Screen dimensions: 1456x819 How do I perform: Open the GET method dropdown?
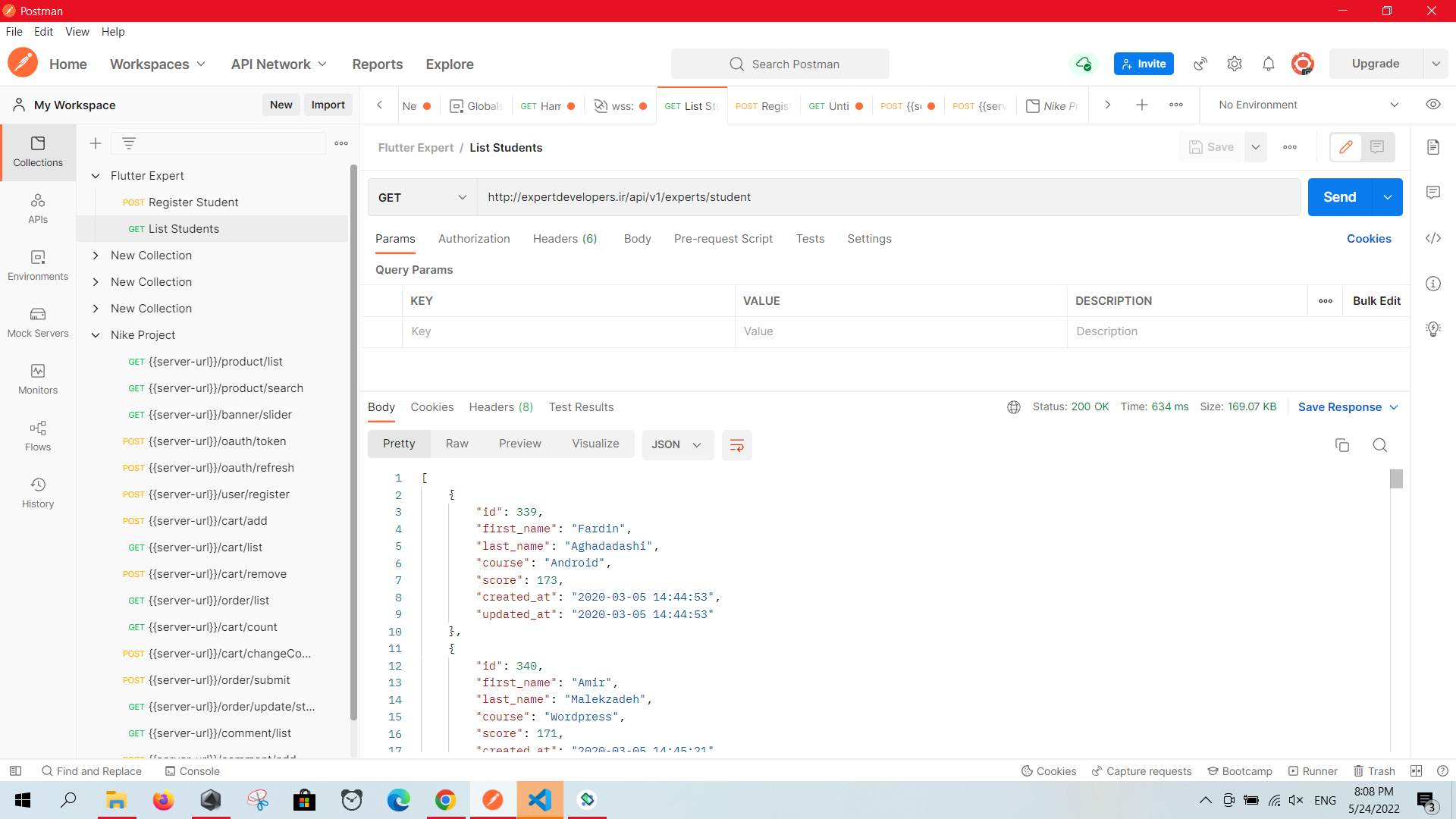point(422,197)
